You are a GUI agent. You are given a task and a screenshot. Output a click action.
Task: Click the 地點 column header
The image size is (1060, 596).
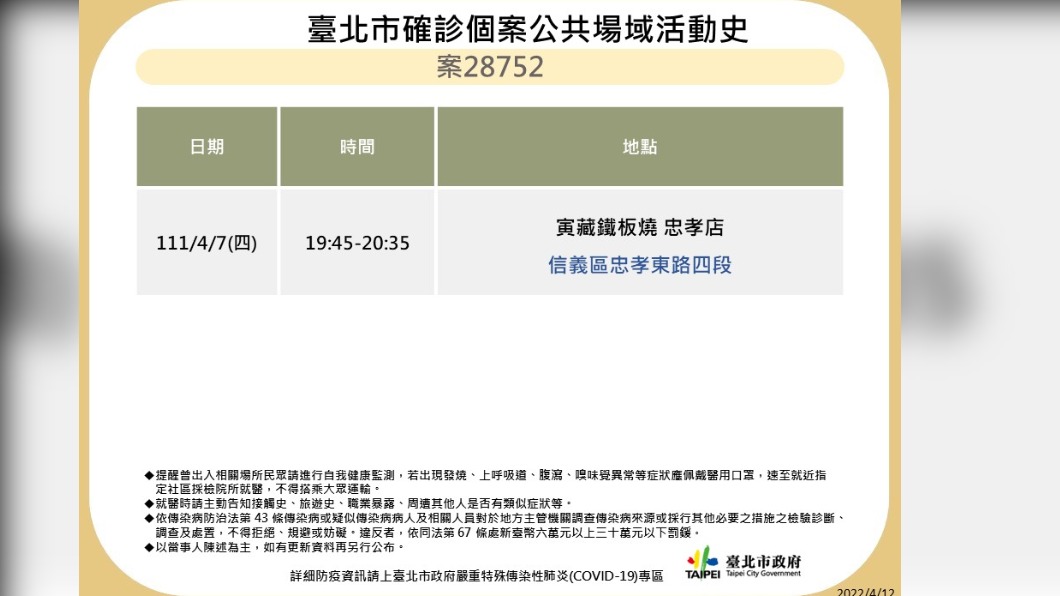click(x=640, y=147)
